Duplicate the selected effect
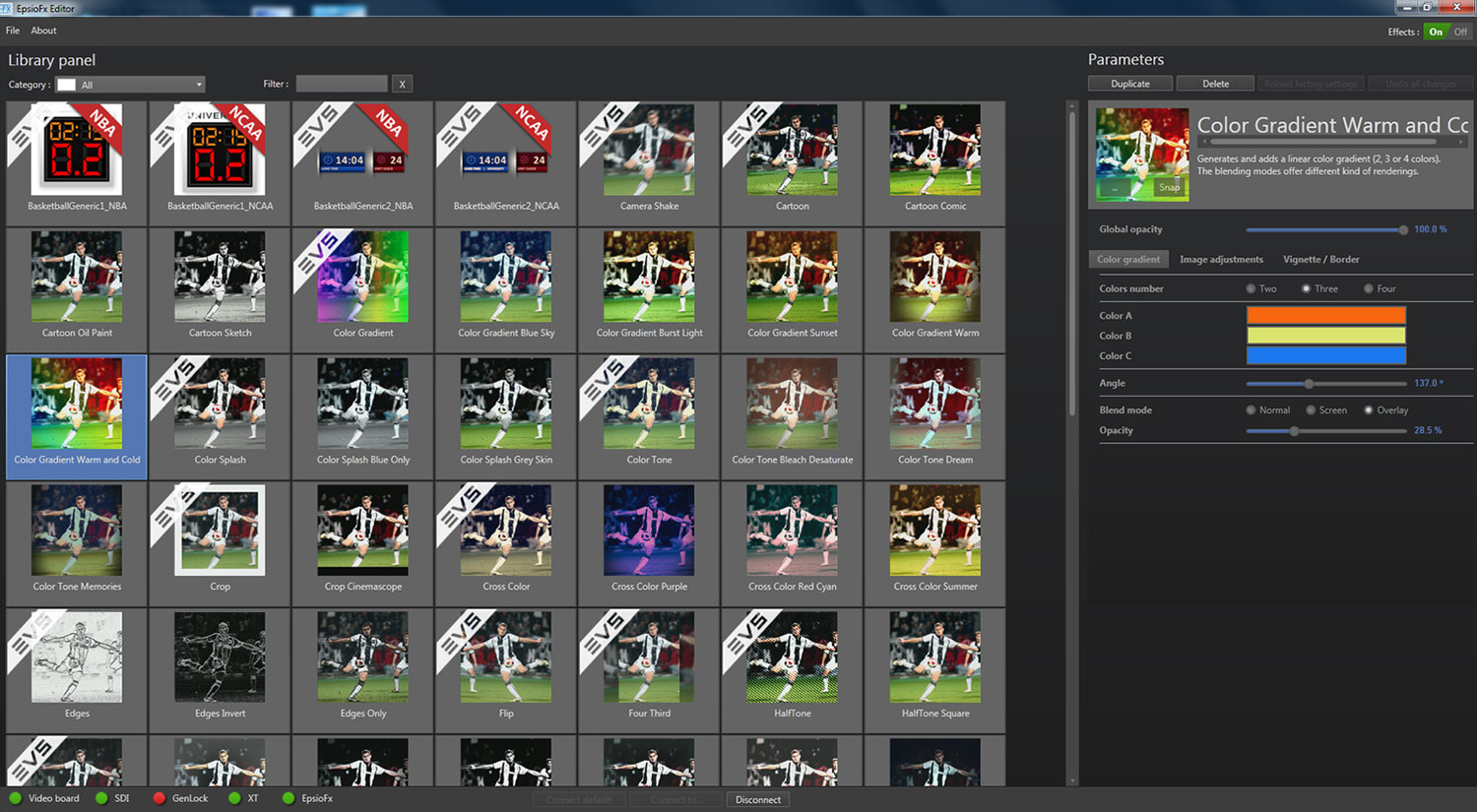Screen dimensions: 1477x812 (x=1130, y=84)
